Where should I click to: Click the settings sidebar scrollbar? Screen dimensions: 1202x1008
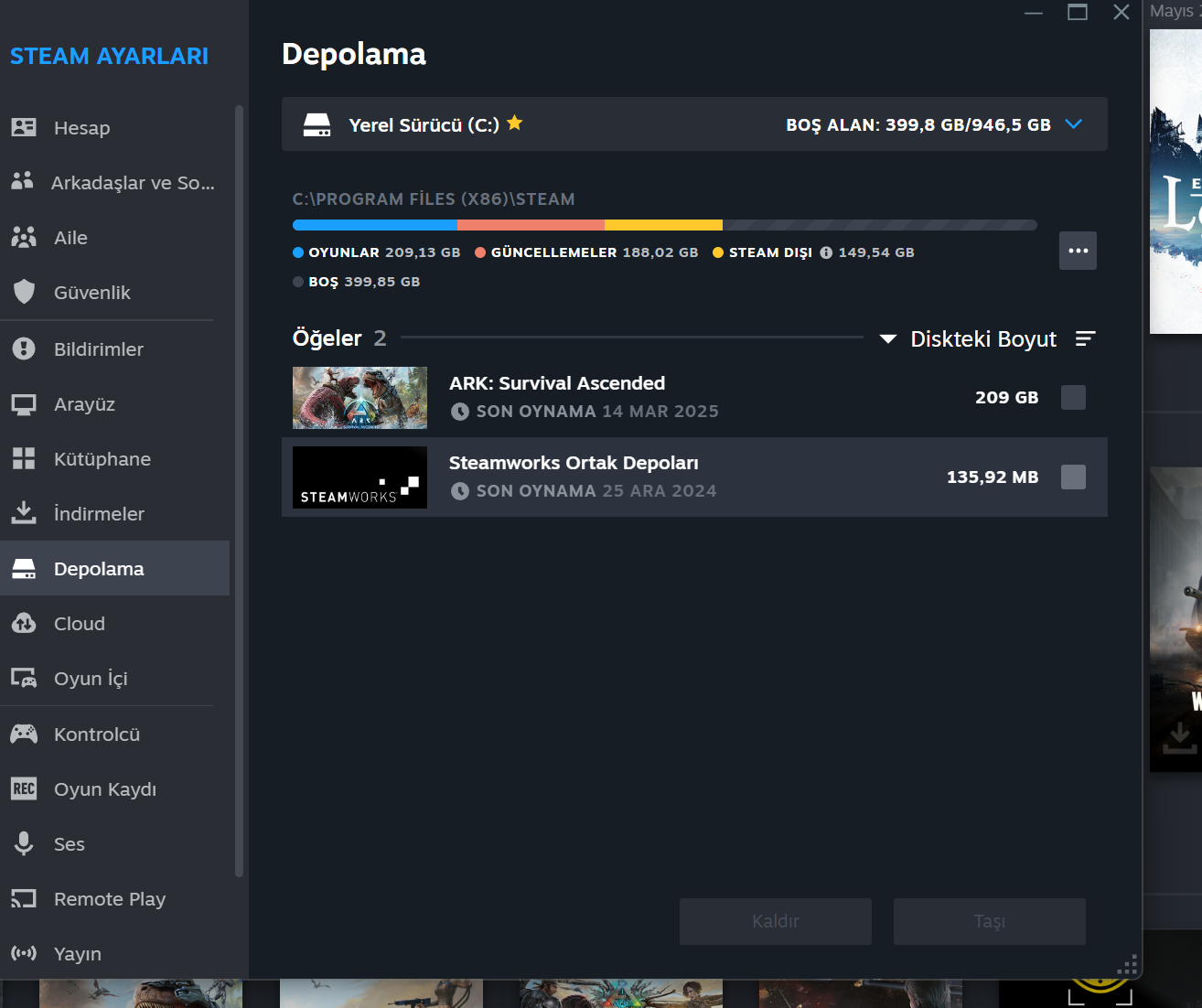239,491
